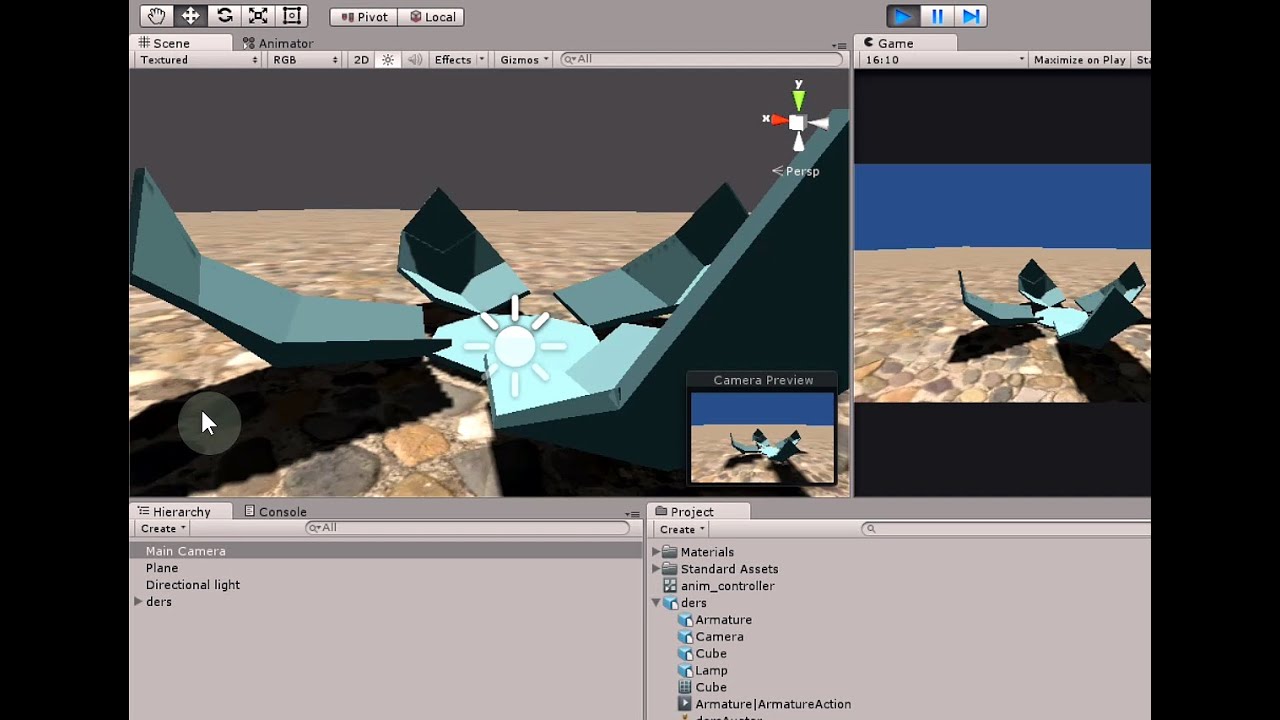Click the Step frame button
Image resolution: width=1280 pixels, height=720 pixels.
pos(971,16)
